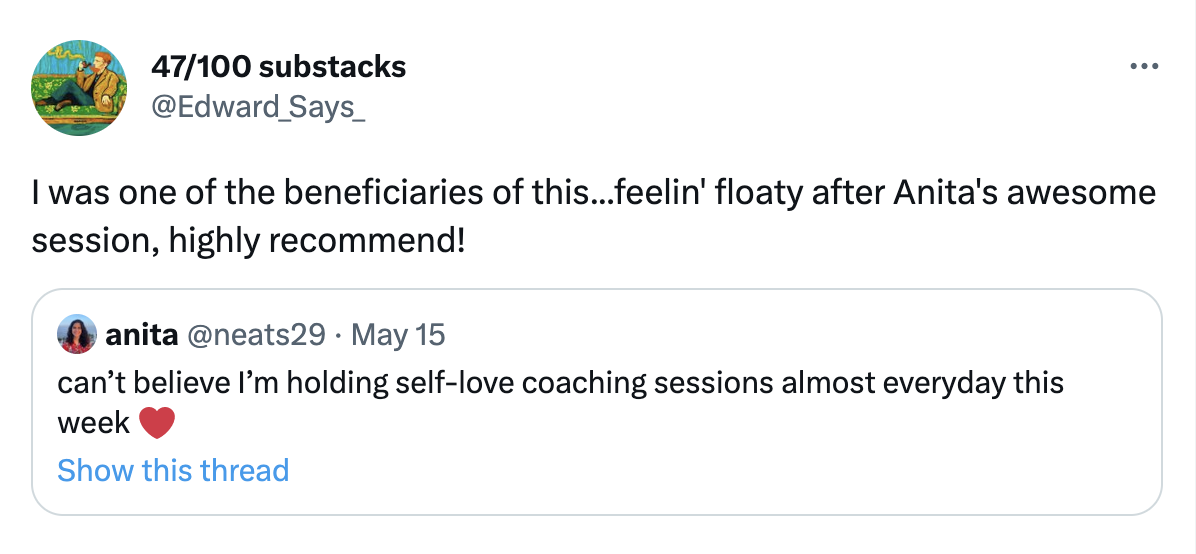Click the @Edward_Says_ handle

[259, 107]
